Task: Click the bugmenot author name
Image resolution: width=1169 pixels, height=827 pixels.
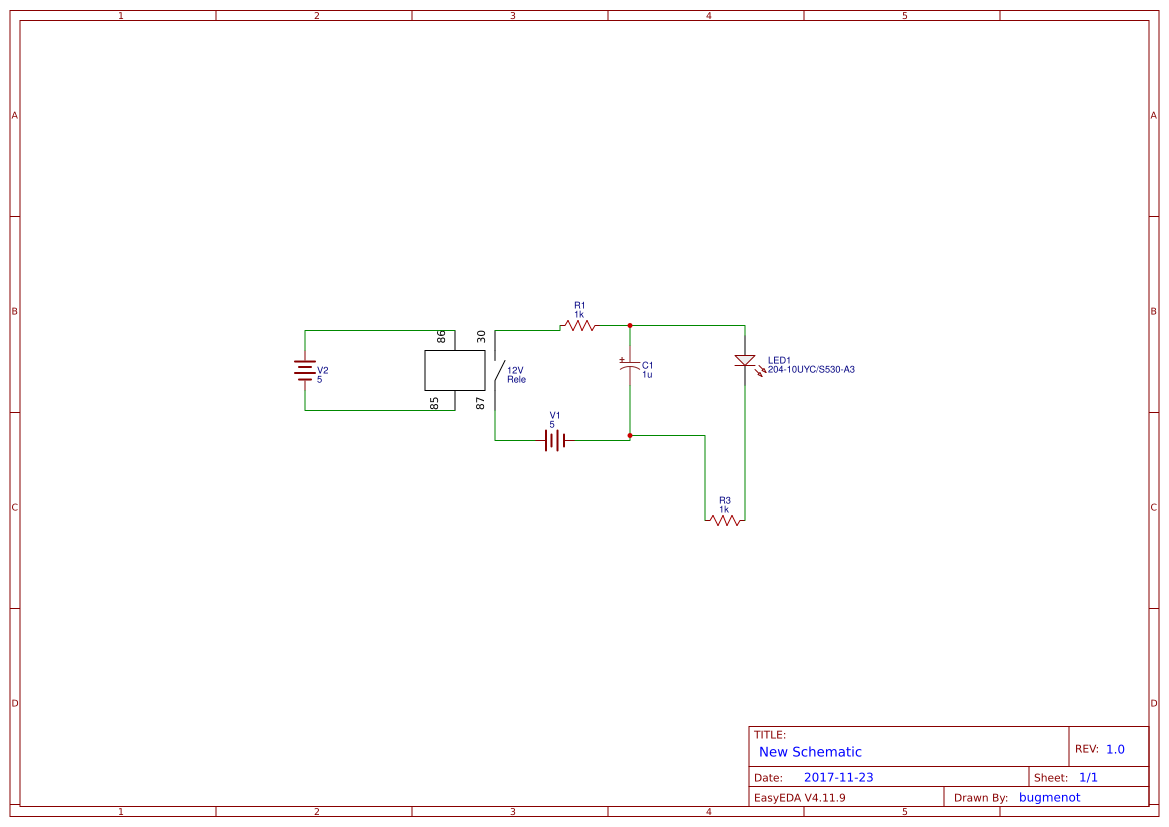Action: (x=1050, y=797)
